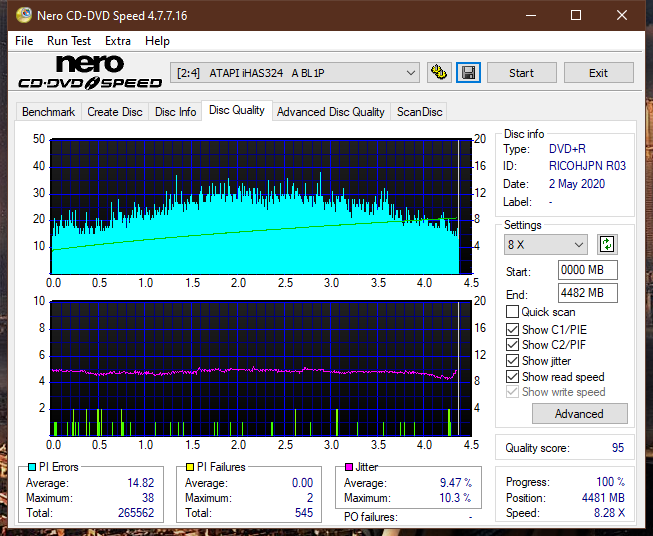Click the PI Failures total 545

click(x=304, y=513)
